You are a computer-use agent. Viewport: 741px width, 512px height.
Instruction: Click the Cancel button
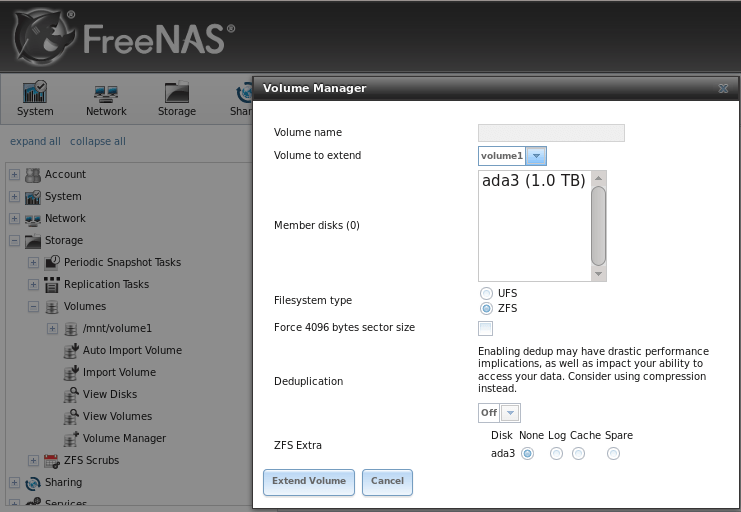388,482
